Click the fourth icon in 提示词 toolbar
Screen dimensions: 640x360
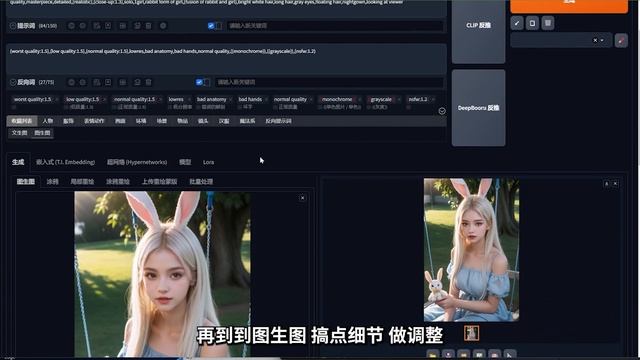click(108, 26)
